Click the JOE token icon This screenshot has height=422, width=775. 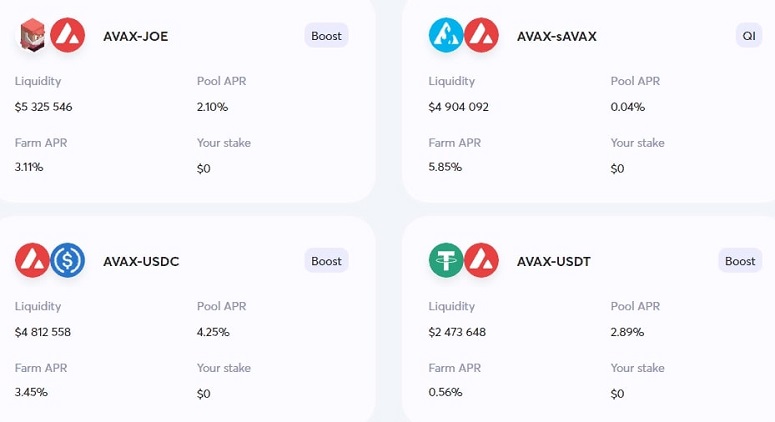33,35
